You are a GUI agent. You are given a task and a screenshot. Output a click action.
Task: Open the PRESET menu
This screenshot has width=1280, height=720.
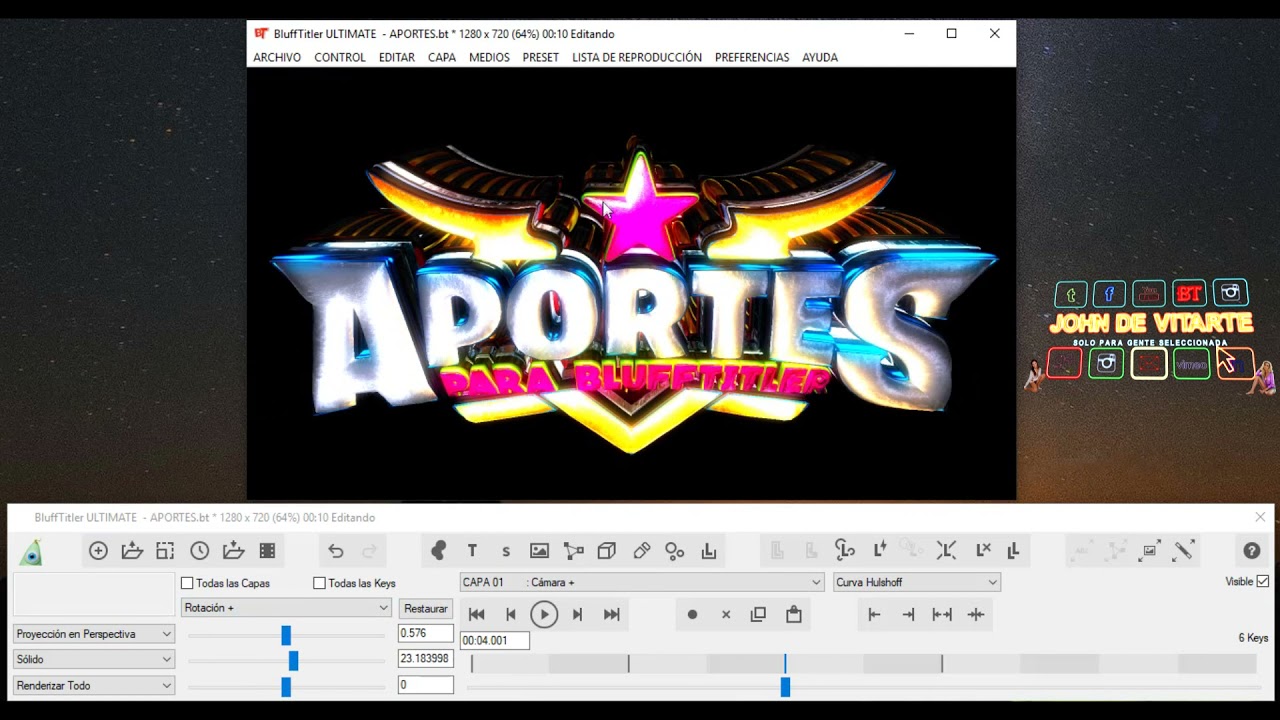[x=541, y=58]
